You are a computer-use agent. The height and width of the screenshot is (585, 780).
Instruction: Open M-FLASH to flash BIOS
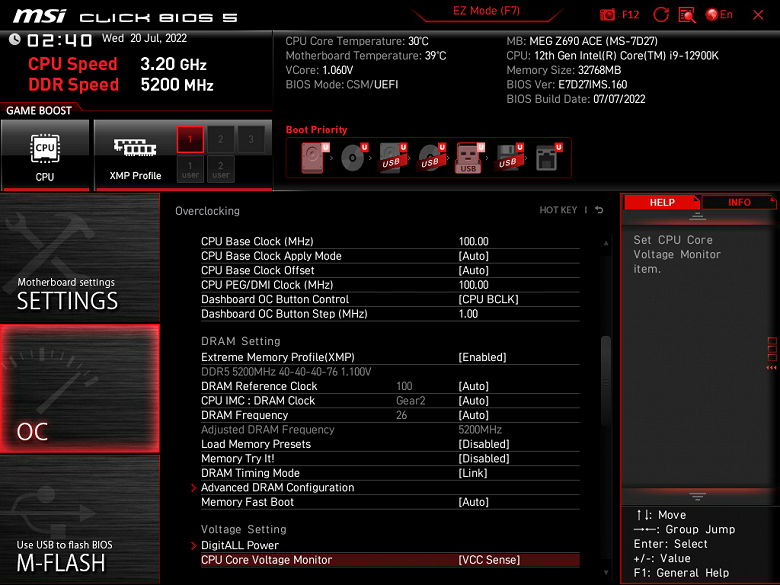(x=80, y=519)
